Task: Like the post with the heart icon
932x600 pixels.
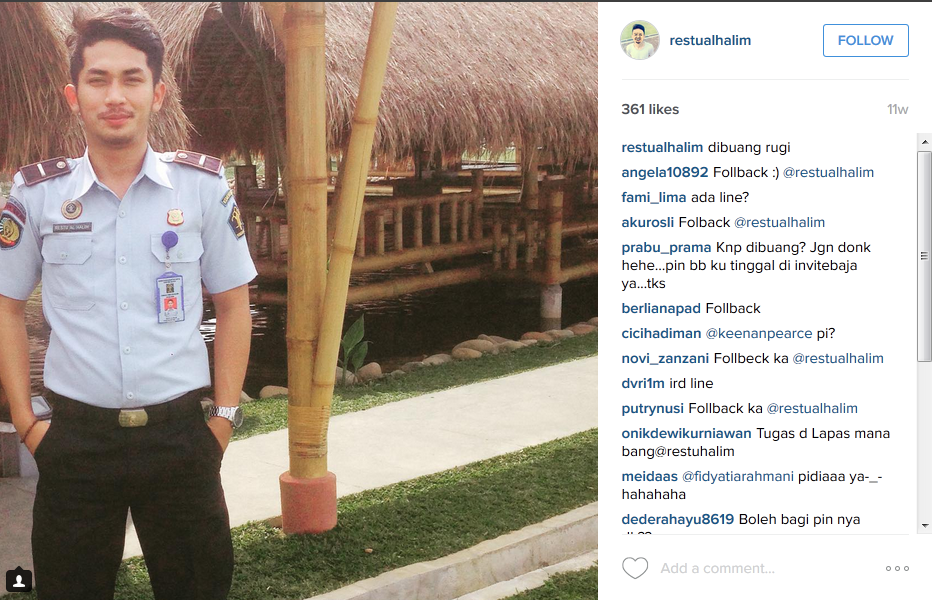Action: pos(635,568)
